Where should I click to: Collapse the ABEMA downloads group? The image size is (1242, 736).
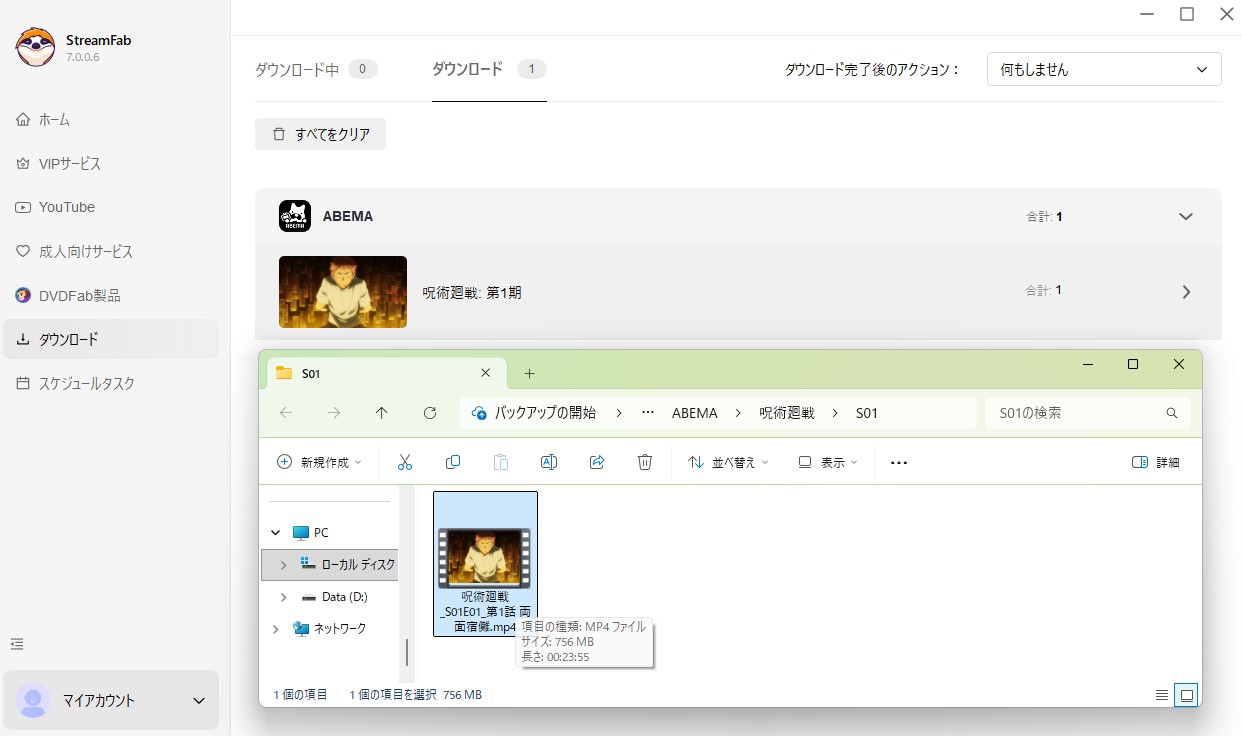pyautogui.click(x=1185, y=215)
